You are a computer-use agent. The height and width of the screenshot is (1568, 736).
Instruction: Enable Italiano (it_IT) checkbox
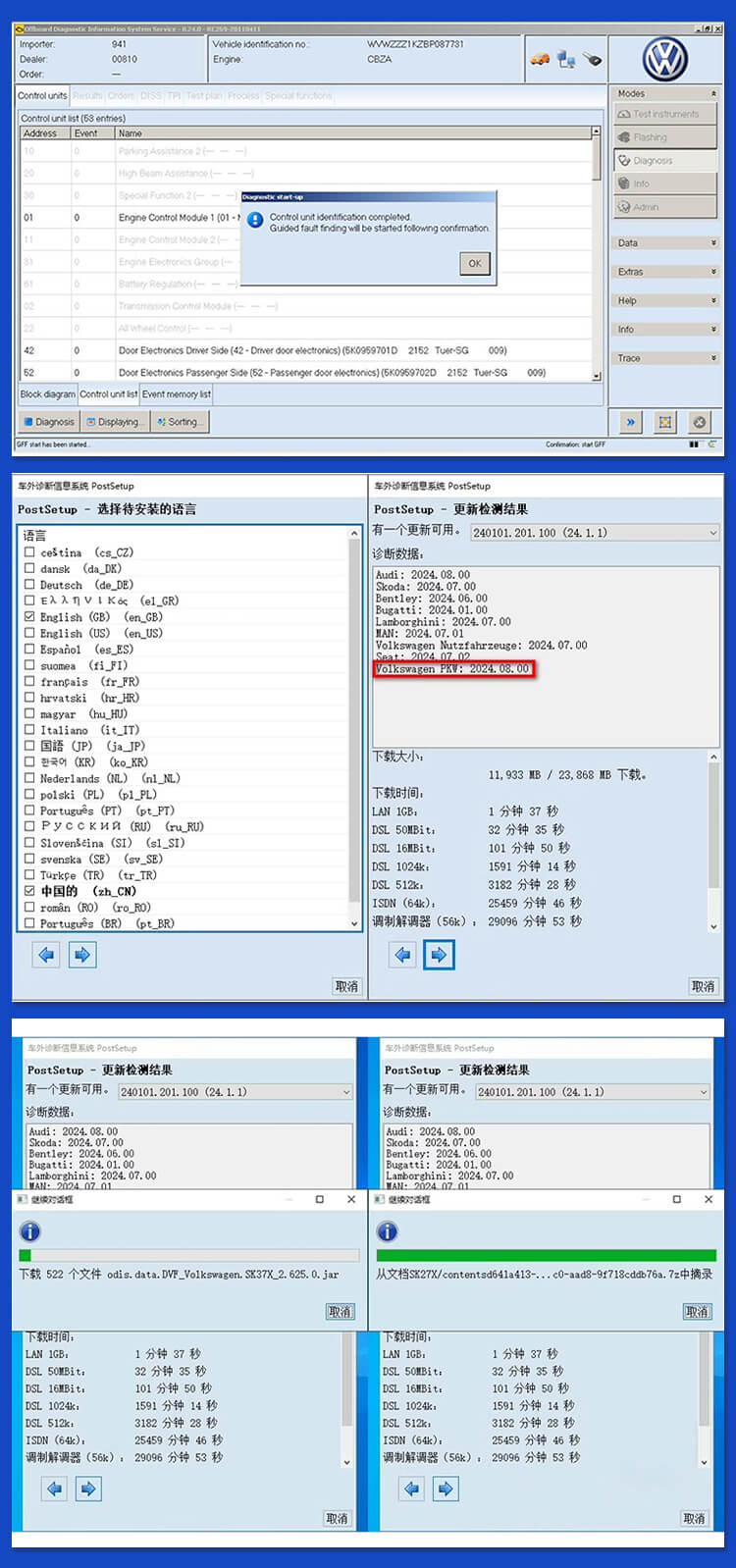point(29,730)
